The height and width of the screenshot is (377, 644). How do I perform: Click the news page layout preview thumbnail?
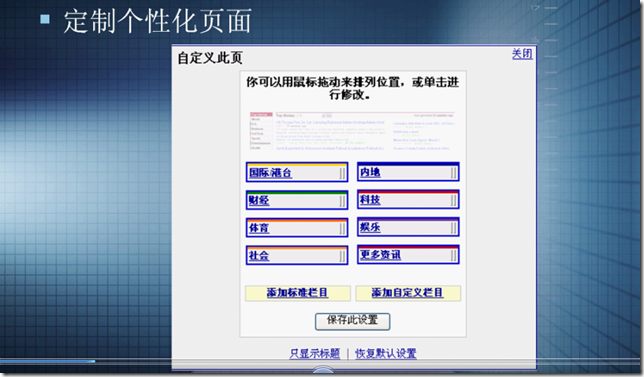pyautogui.click(x=352, y=131)
